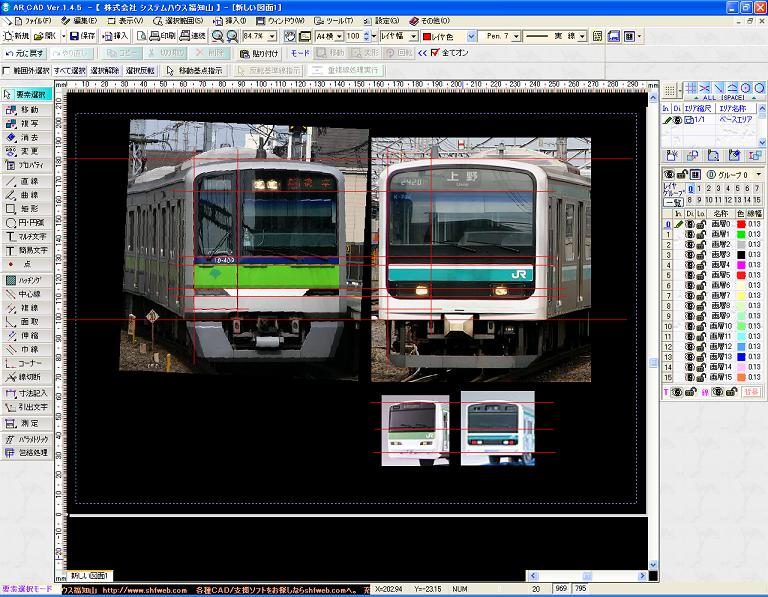The width and height of the screenshot is (768, 597).
Task: Toggle lock of layer 画層5
Action: (x=701, y=275)
